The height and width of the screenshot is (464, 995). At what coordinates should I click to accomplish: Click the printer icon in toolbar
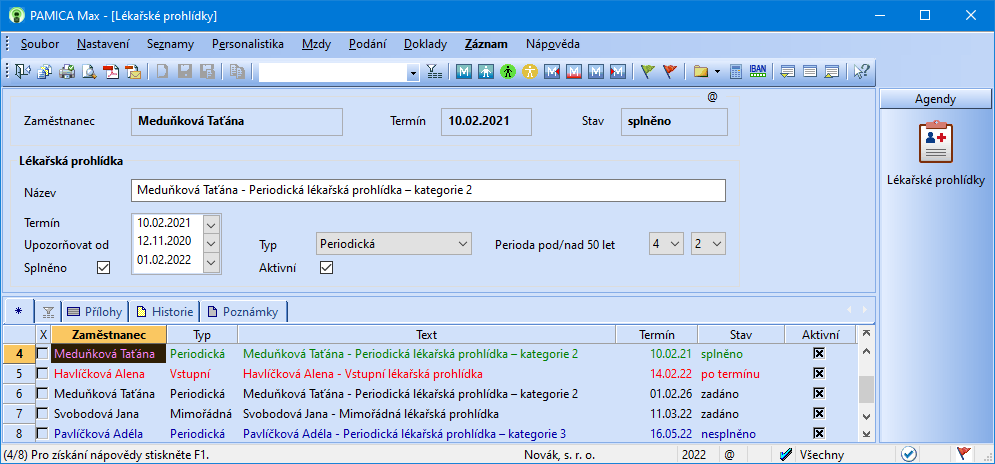[67, 72]
